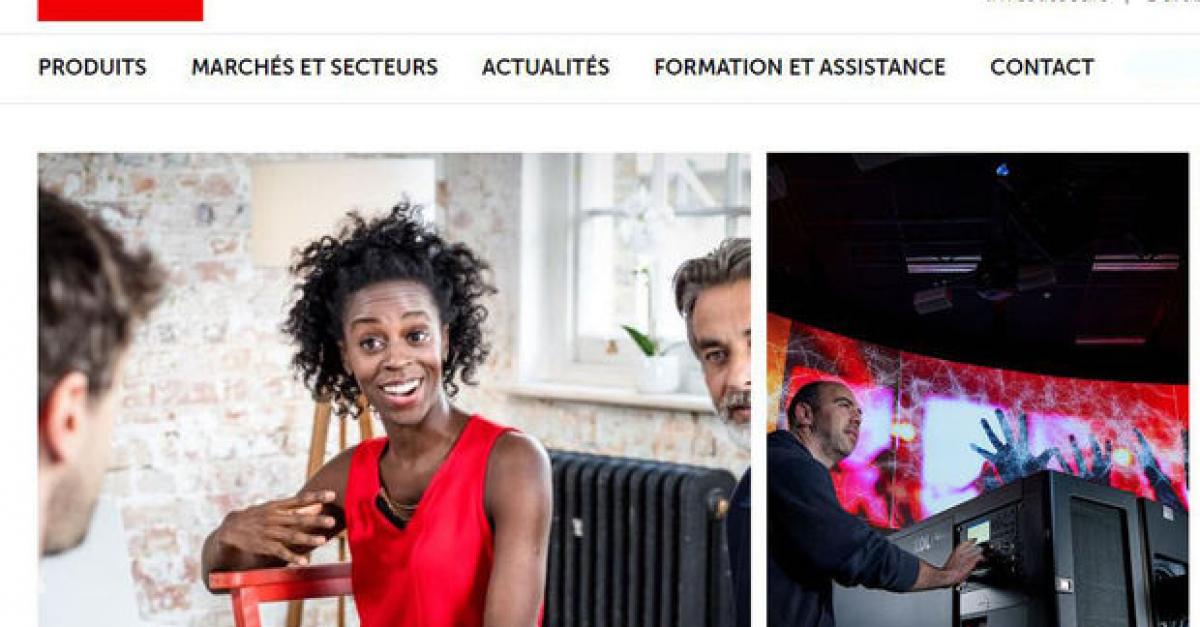Go to the ACTUALITÉS section
1200x627 pixels.
tap(545, 67)
